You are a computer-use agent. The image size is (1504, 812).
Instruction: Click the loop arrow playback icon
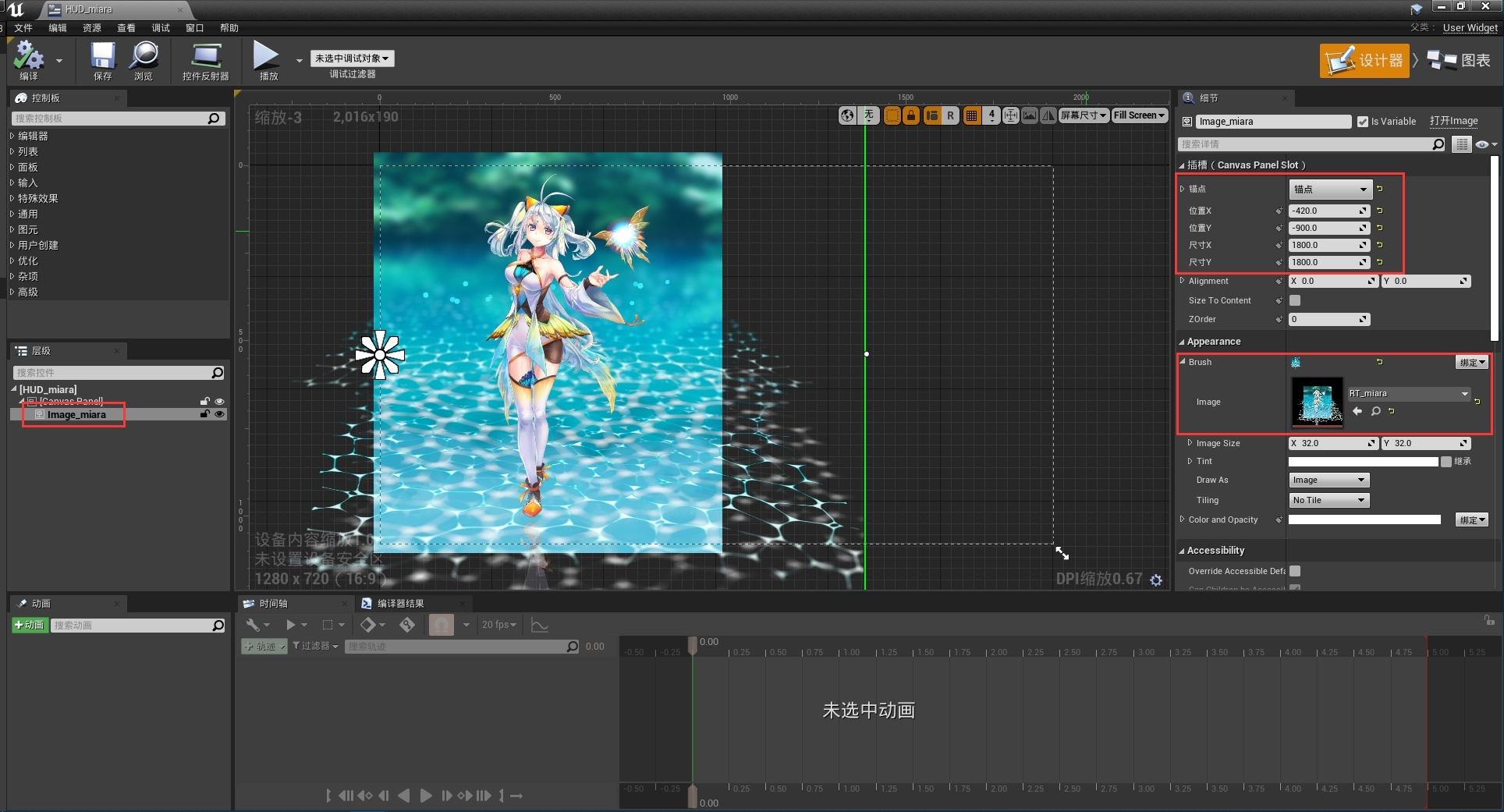(x=516, y=796)
